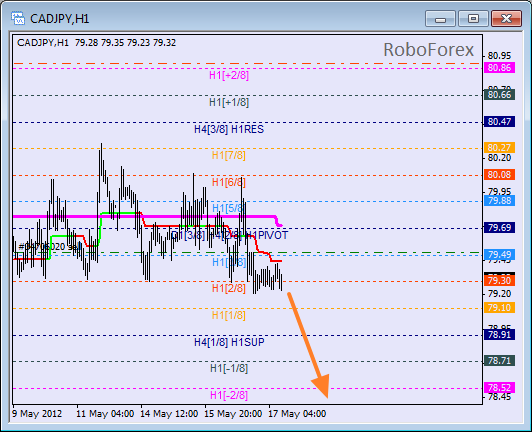The width and height of the screenshot is (532, 432).
Task: Click the 78.52 magenta price tag
Action: [x=499, y=387]
